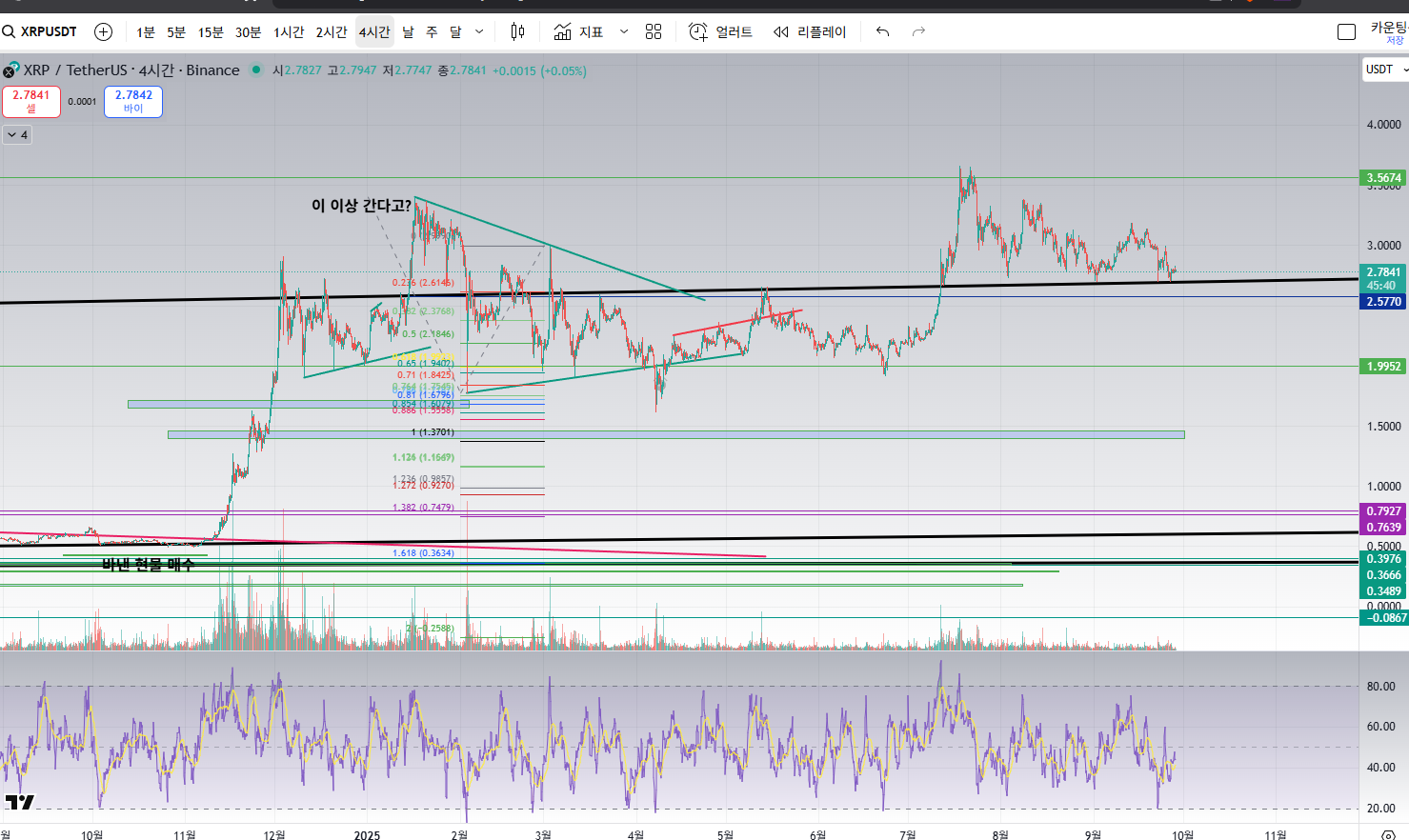Screen dimensions: 1409x840
Task: Select the dark 2.5770 price label
Action: point(1383,301)
